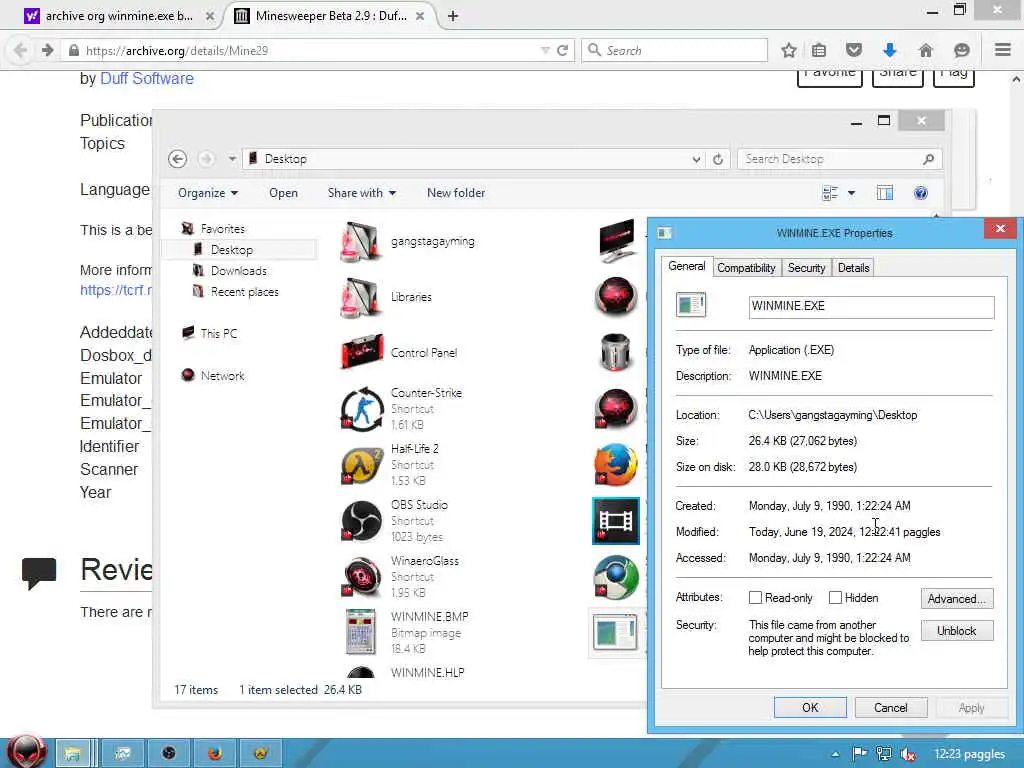Select the Firefox shortcut icon on Desktop
This screenshot has height=768, width=1024.
click(x=615, y=465)
